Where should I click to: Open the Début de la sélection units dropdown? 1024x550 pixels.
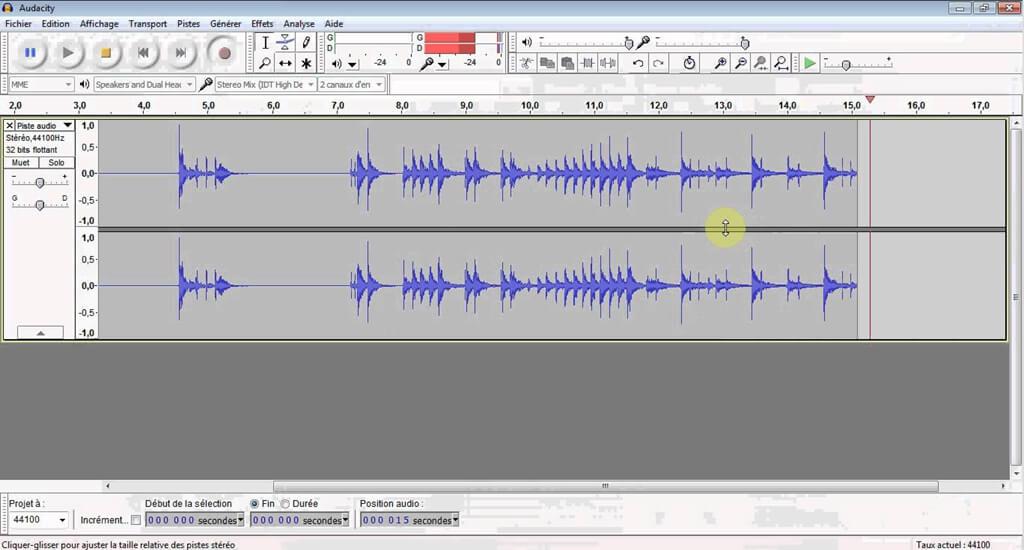click(240, 520)
